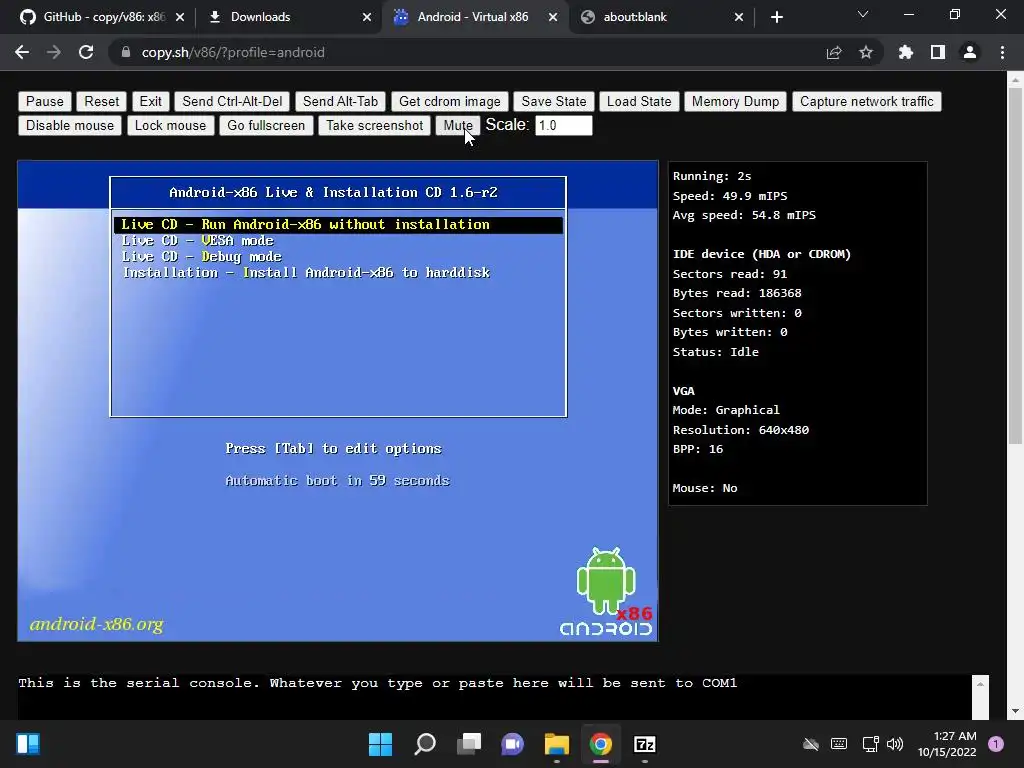The height and width of the screenshot is (768, 1024).
Task: Open the Chrome three-dot menu
Action: [x=1002, y=52]
